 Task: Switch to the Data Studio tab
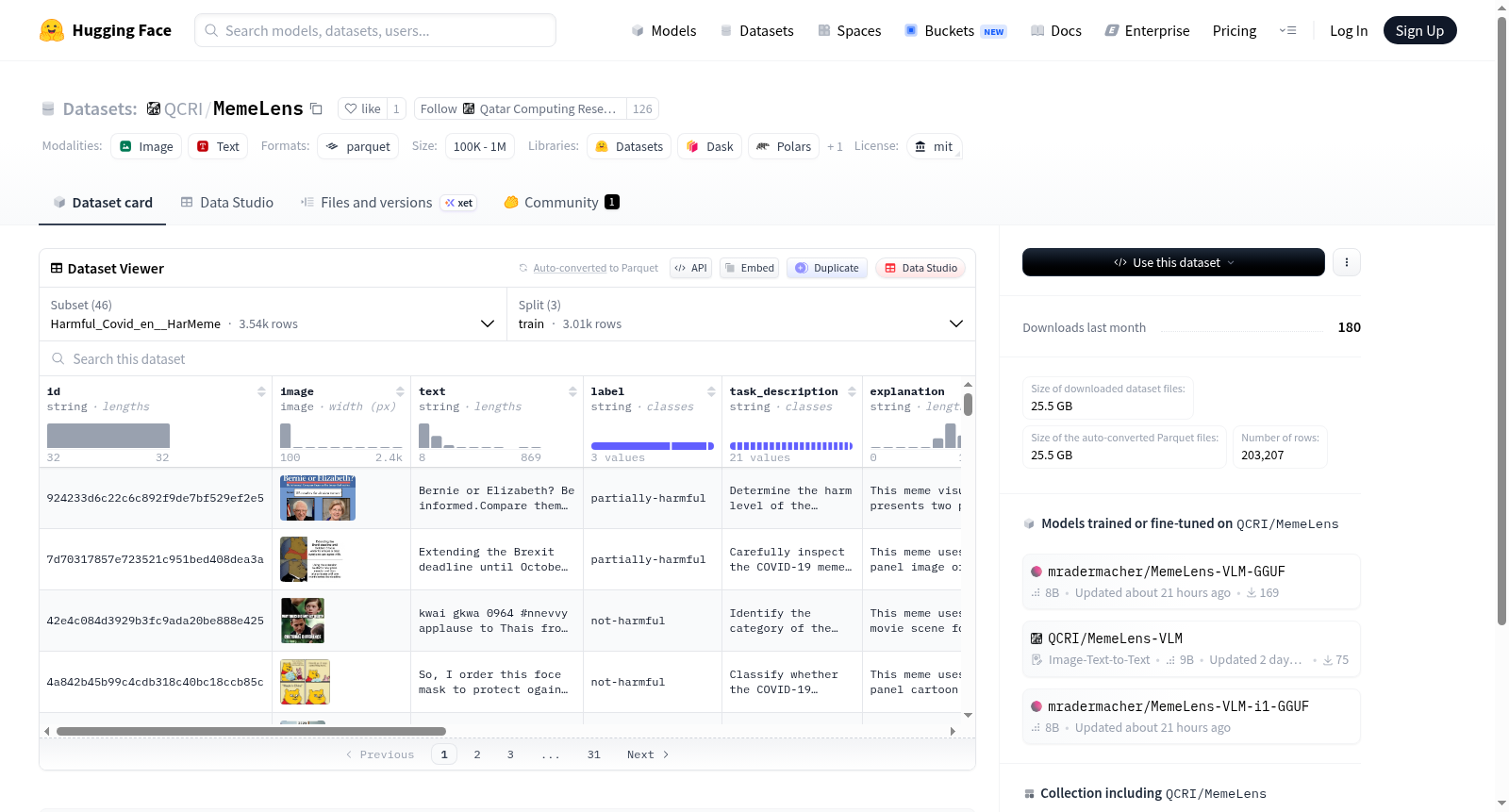click(227, 202)
